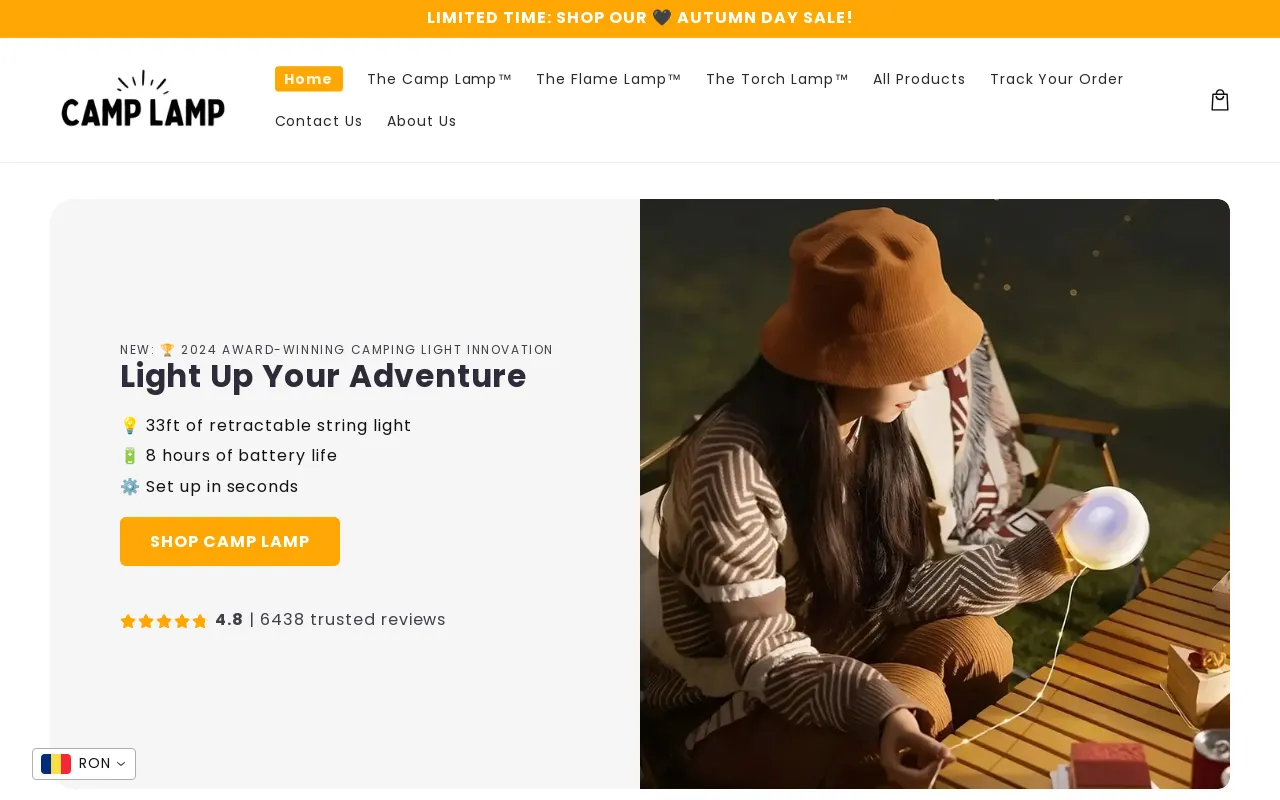Click the gear emoji icon
The height and width of the screenshot is (800, 1280).
[130, 487]
